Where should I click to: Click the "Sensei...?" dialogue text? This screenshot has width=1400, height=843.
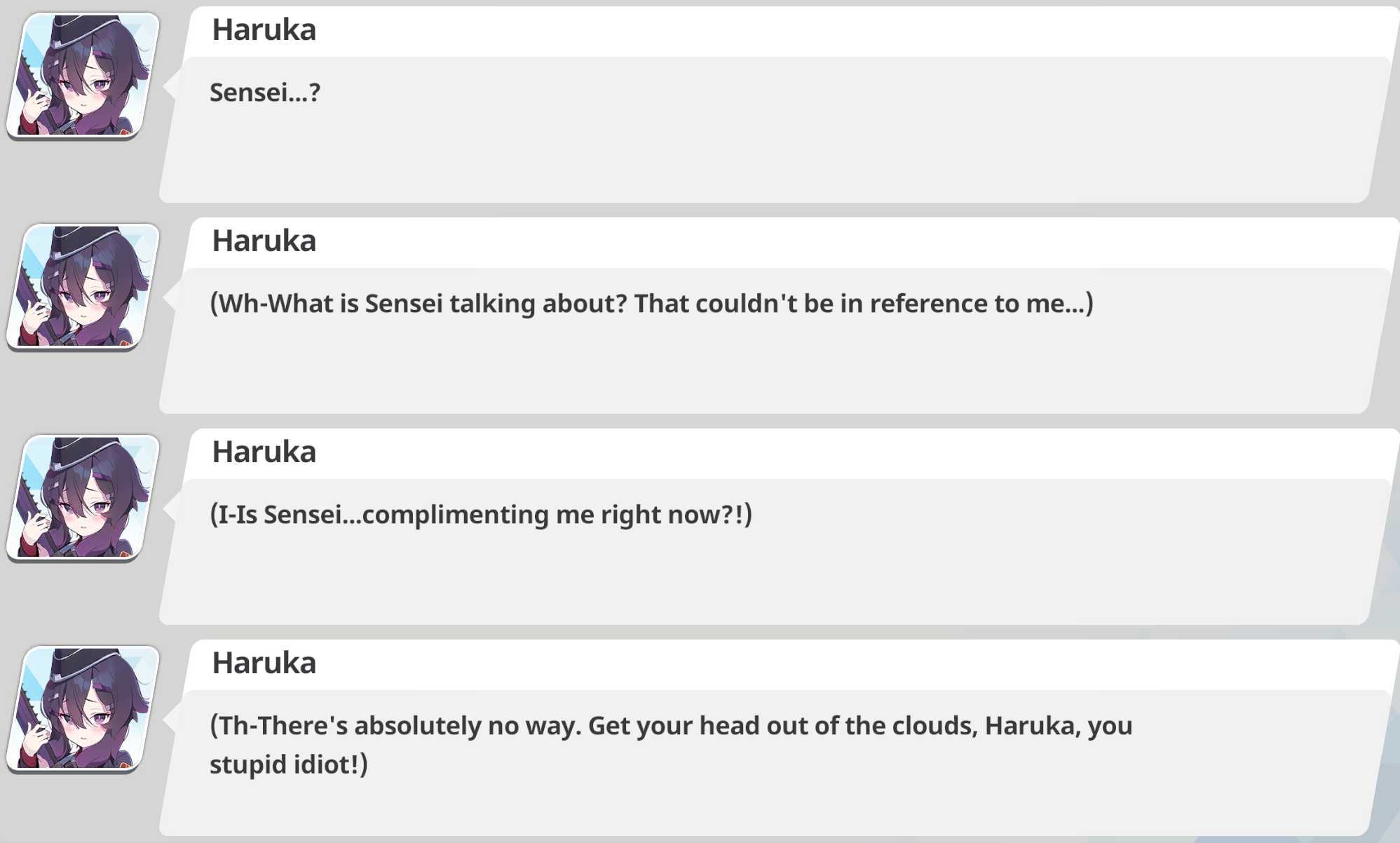265,93
